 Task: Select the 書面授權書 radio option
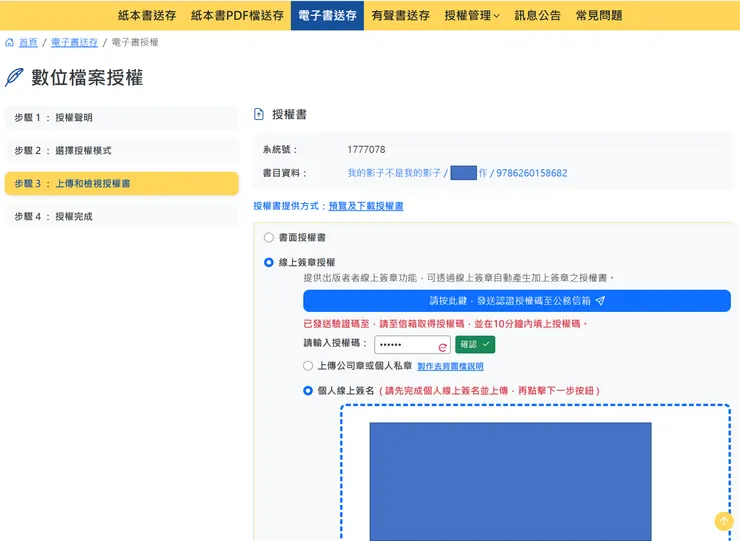pyautogui.click(x=269, y=237)
